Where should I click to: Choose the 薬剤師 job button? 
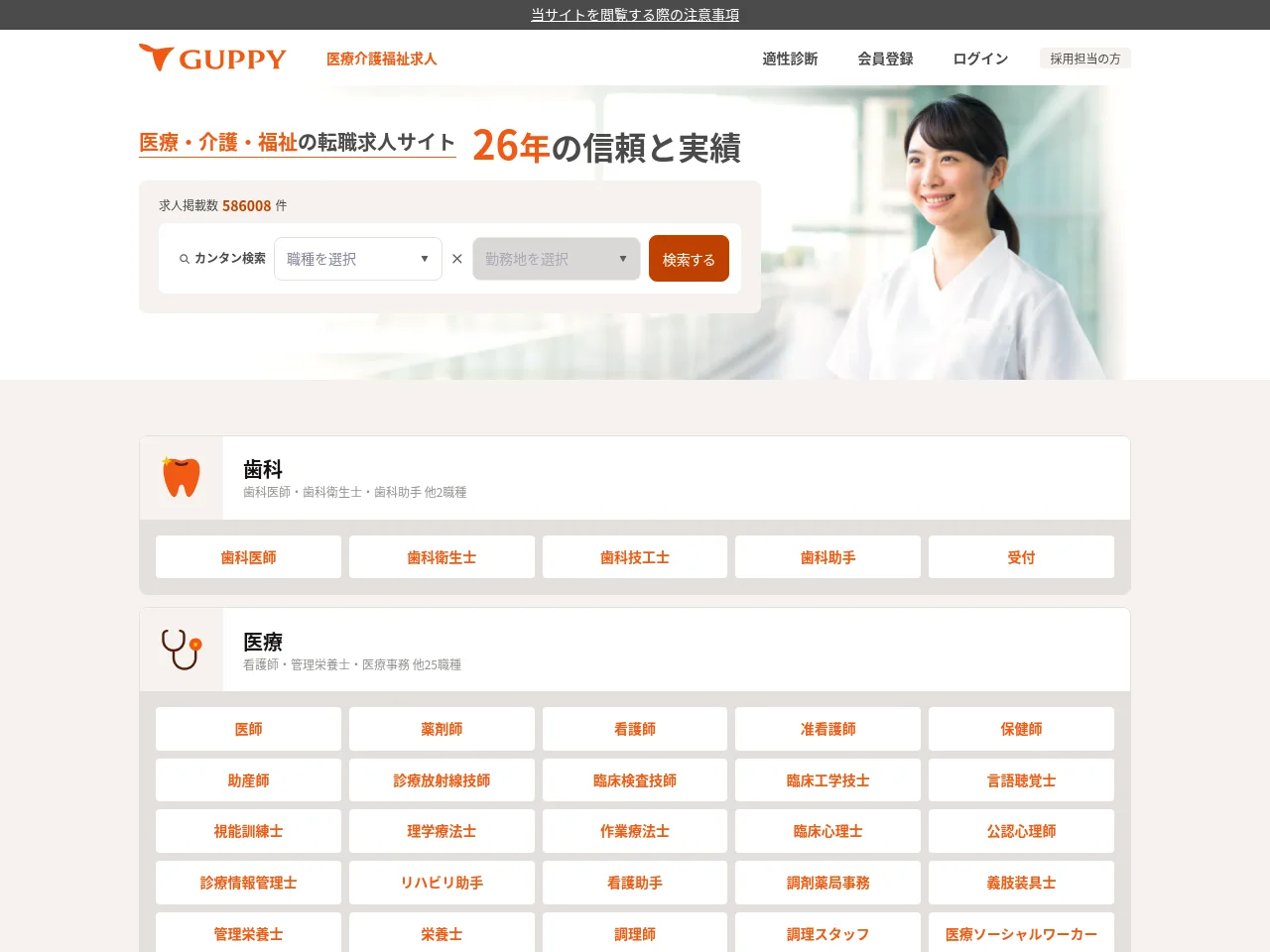click(x=442, y=729)
